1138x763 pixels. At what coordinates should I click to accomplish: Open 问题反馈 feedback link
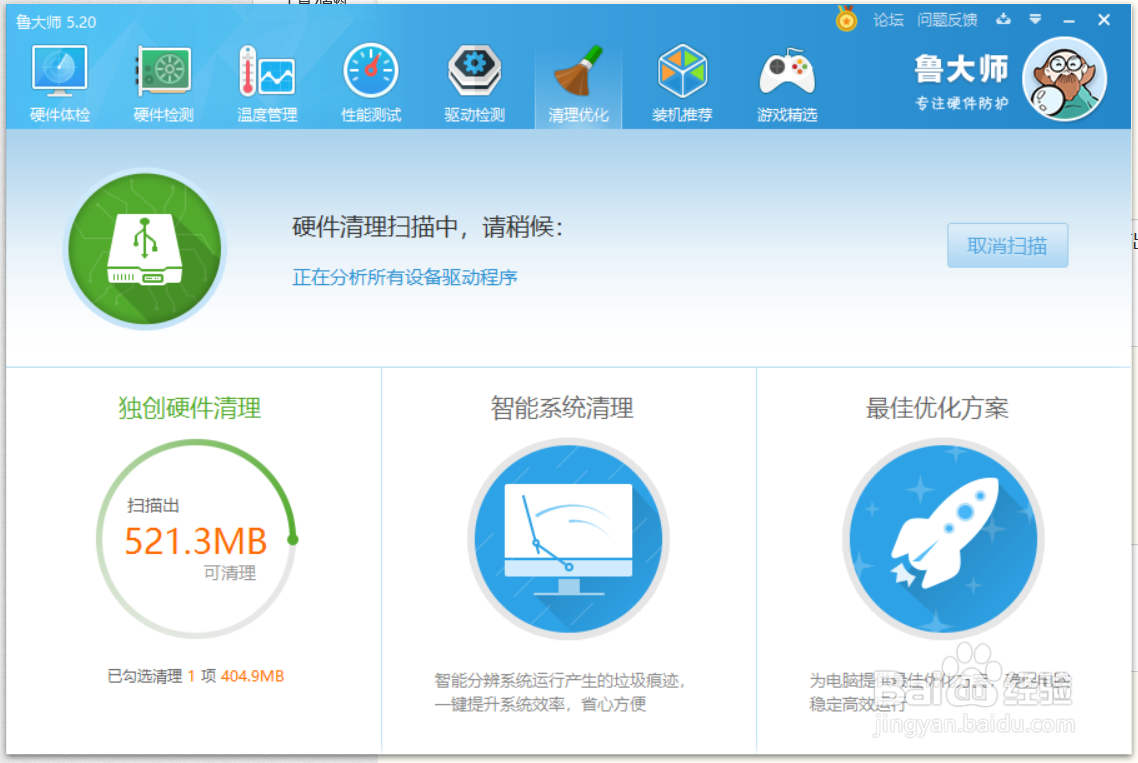[x=947, y=20]
